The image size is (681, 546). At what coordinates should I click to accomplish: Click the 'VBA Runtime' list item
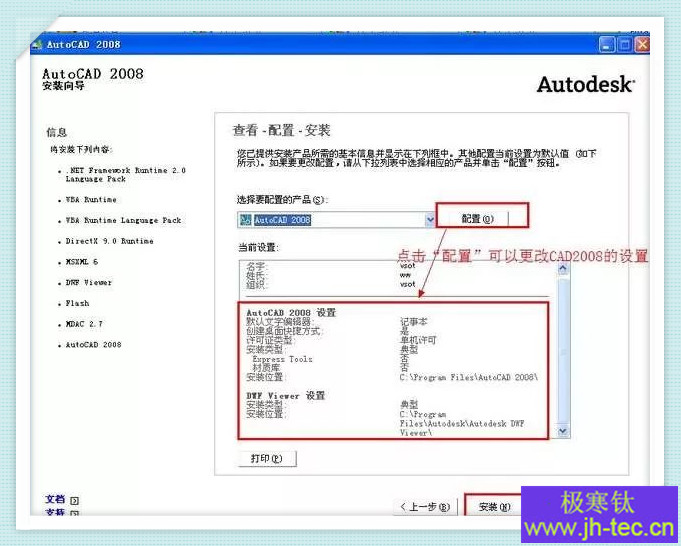point(91,200)
